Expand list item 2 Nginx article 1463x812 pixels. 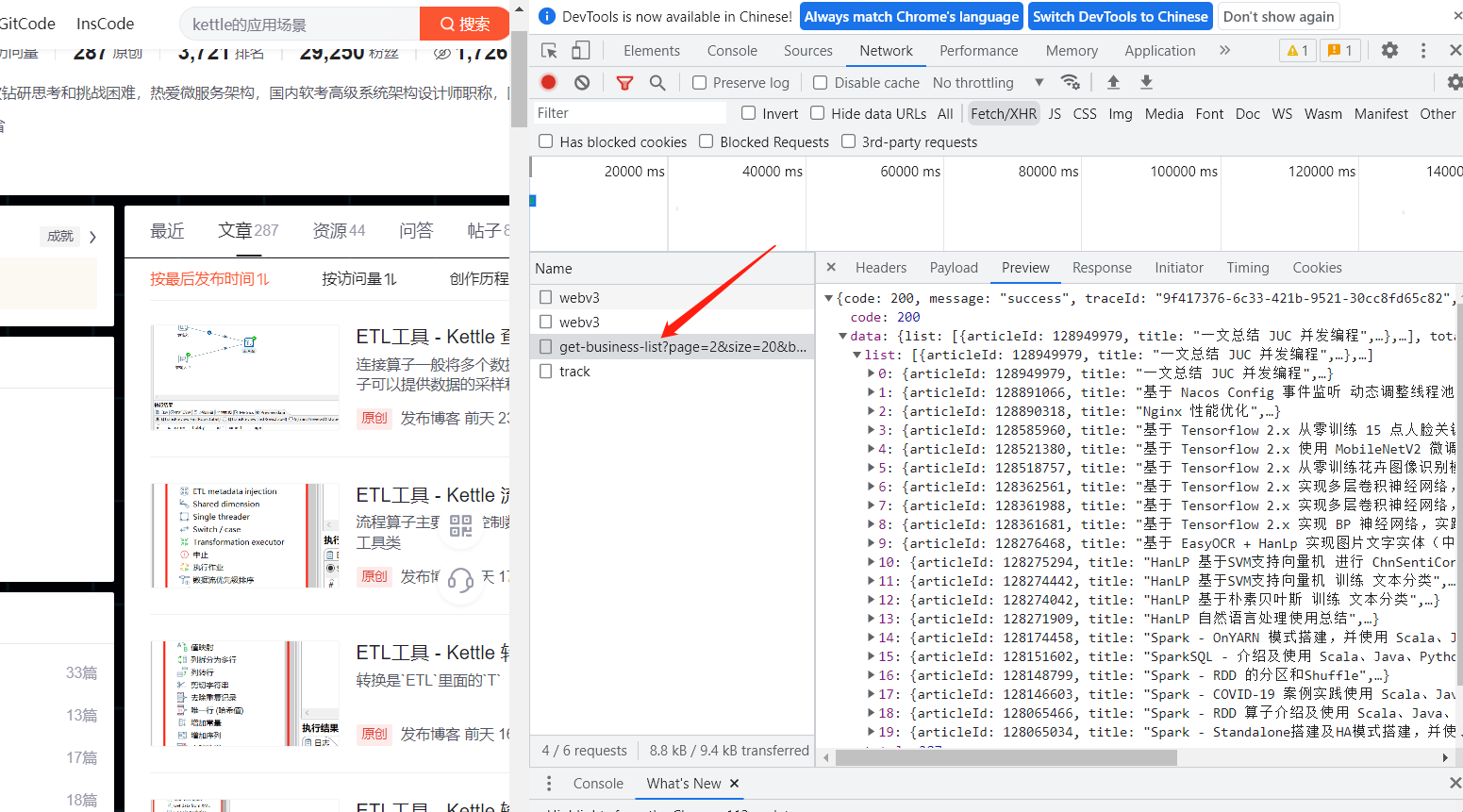(x=872, y=411)
